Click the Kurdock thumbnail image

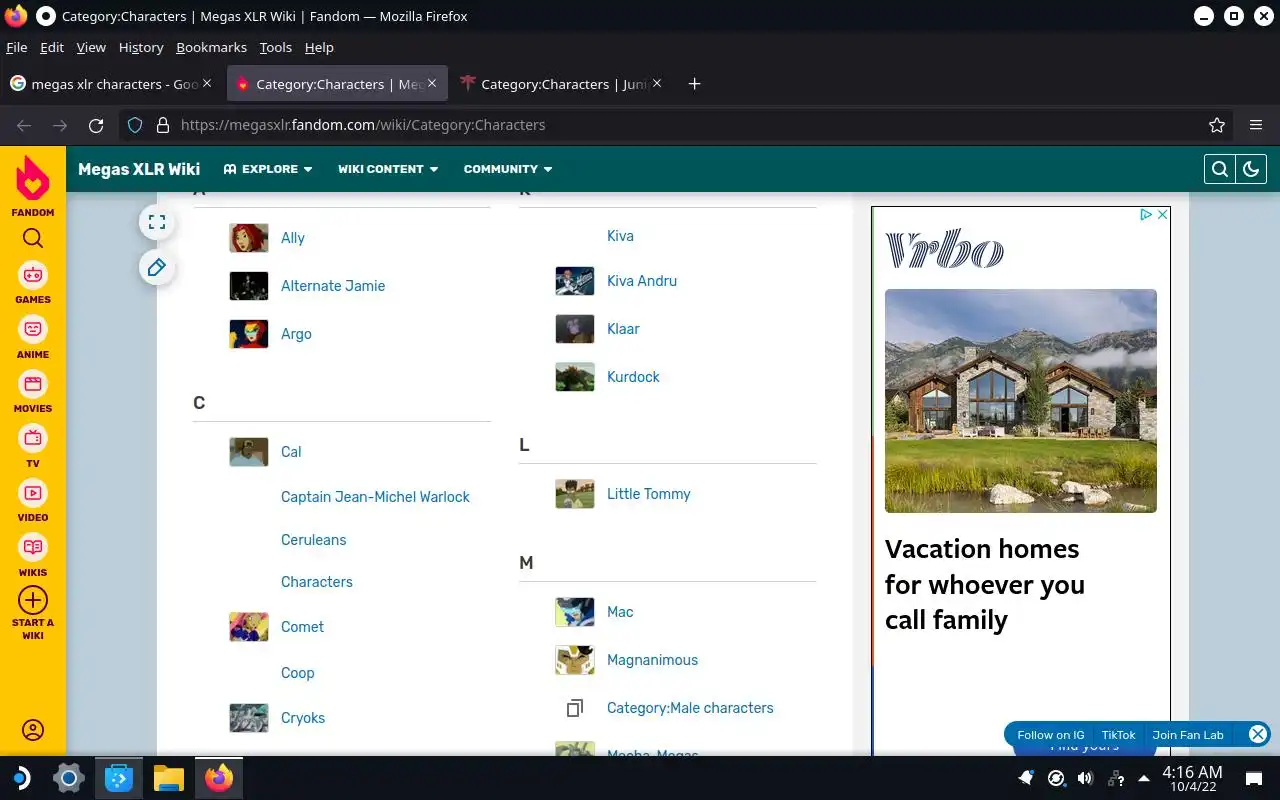click(x=575, y=377)
